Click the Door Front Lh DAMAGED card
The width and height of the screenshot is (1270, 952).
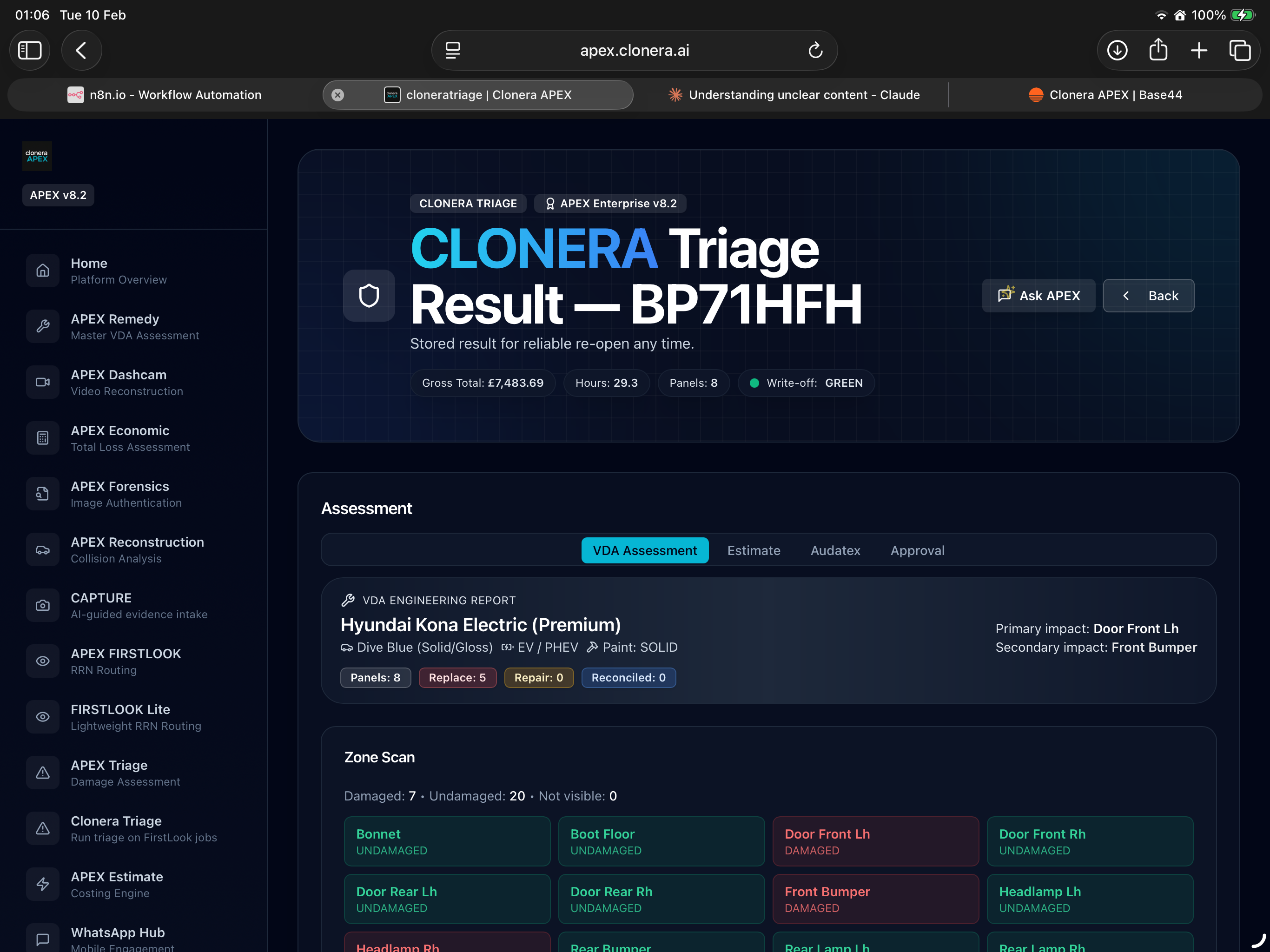point(875,841)
